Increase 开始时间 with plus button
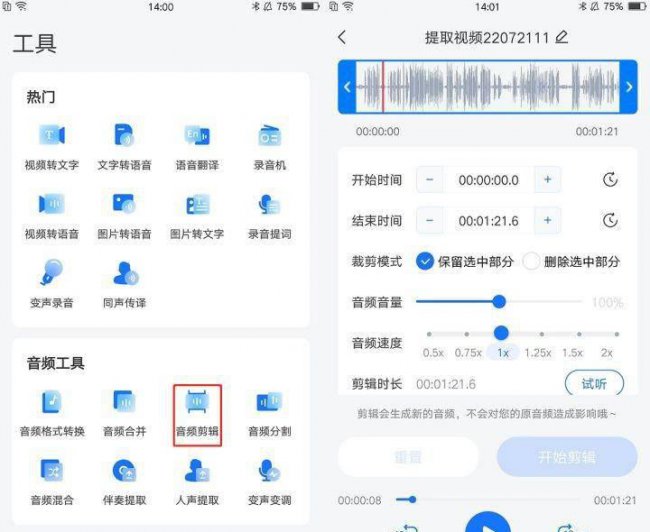Image resolution: width=650 pixels, height=532 pixels. (x=548, y=180)
